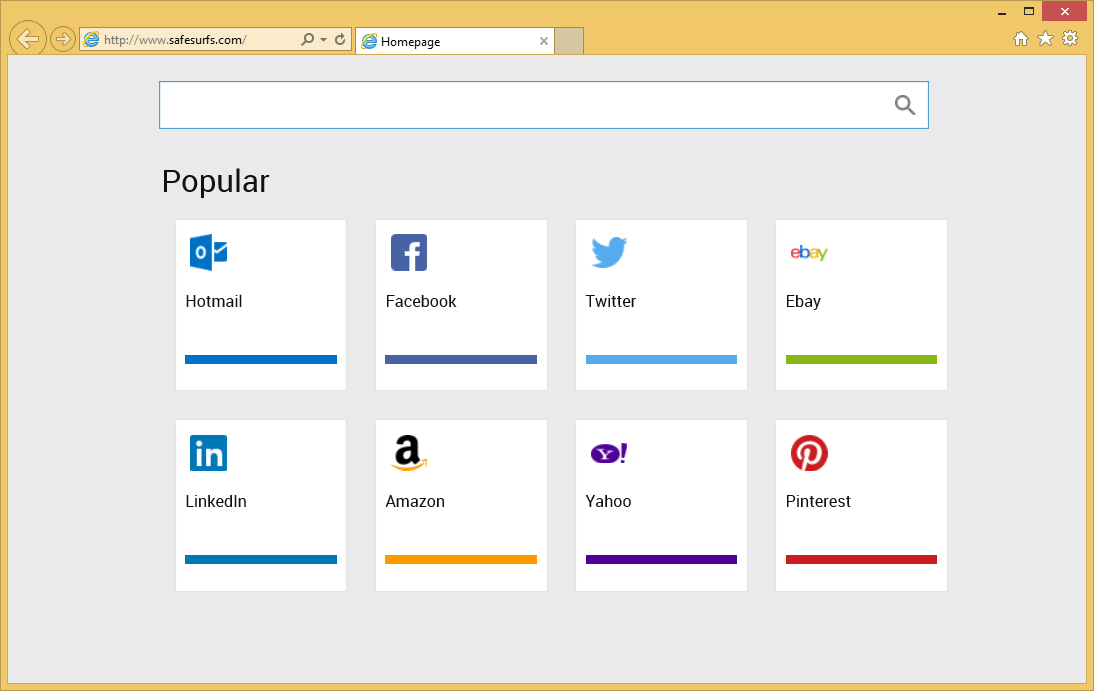Minimize the browser window
Viewport: 1094px width, 691px height.
pyautogui.click(x=1002, y=12)
